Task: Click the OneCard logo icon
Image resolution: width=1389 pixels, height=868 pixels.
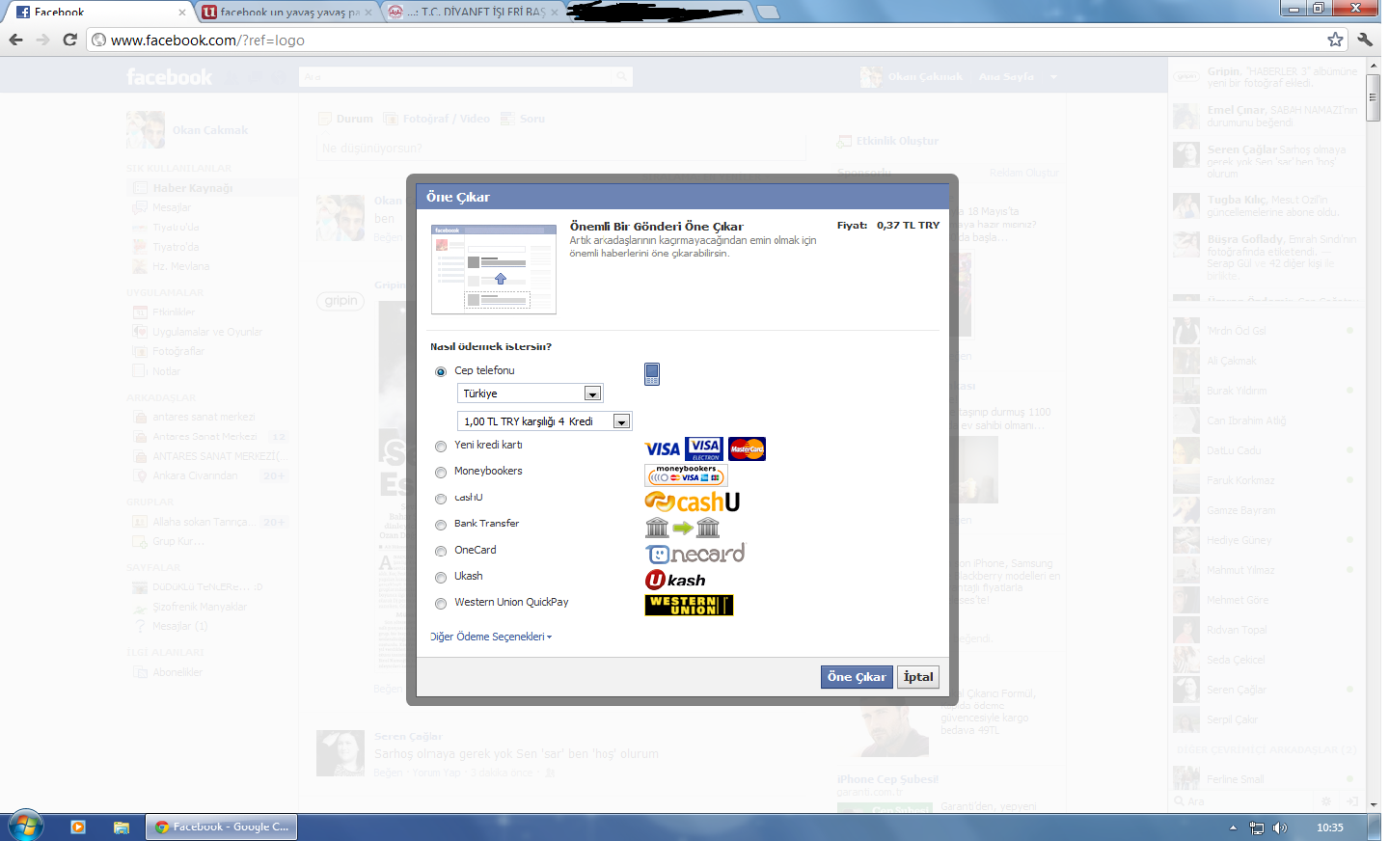Action: [x=694, y=554]
